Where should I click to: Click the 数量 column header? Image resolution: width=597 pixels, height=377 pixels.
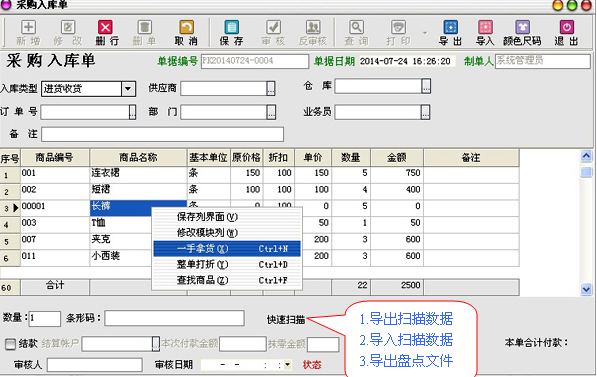point(351,158)
